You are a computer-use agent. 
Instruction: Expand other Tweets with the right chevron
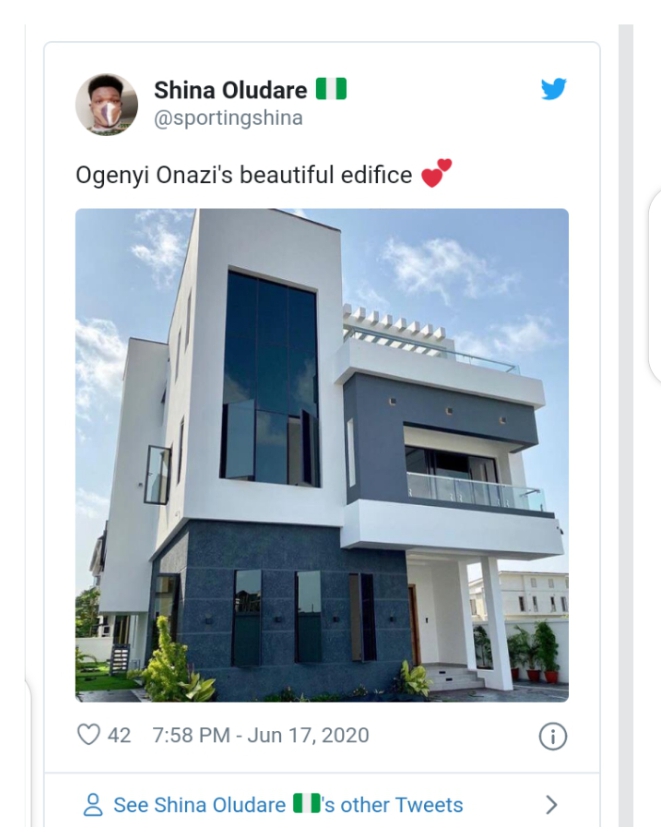[x=552, y=804]
